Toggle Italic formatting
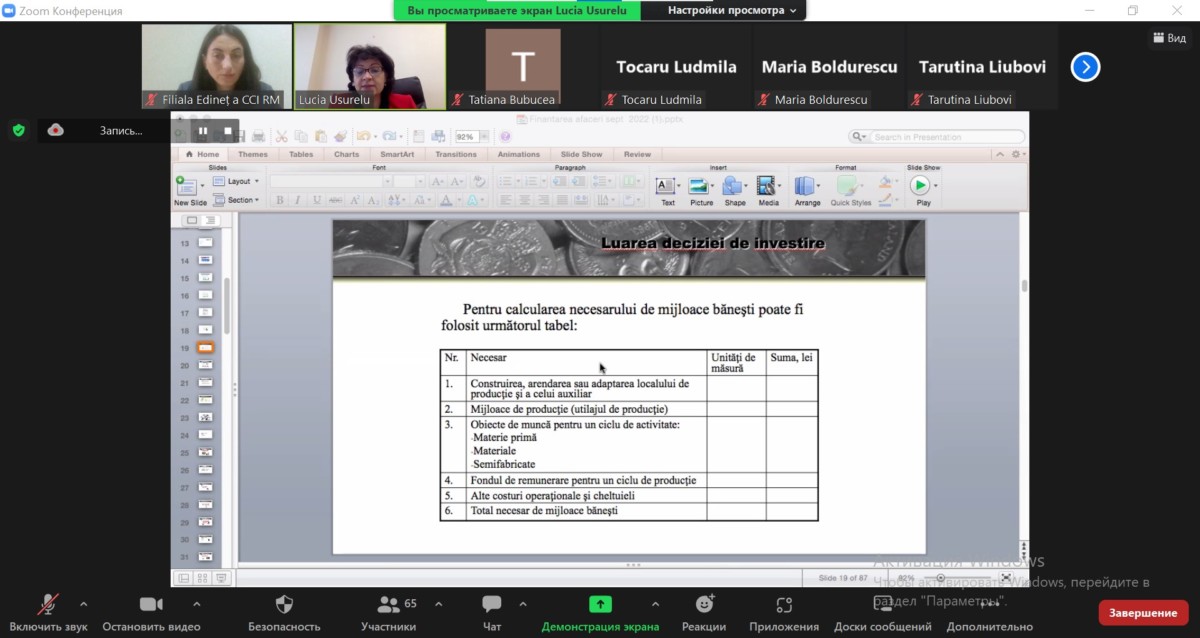This screenshot has height=638, width=1200. (299, 200)
